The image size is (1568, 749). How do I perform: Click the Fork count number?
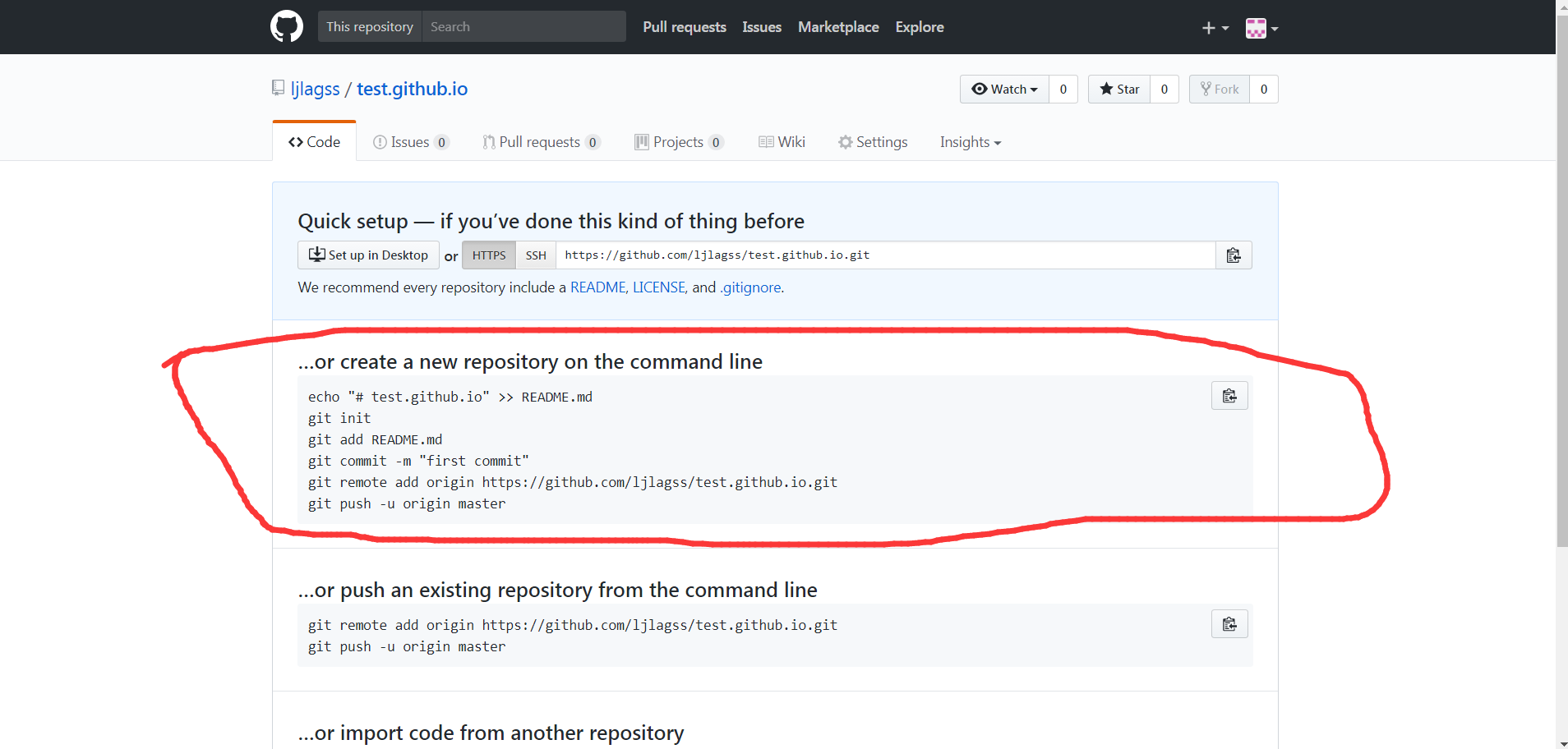(1264, 89)
